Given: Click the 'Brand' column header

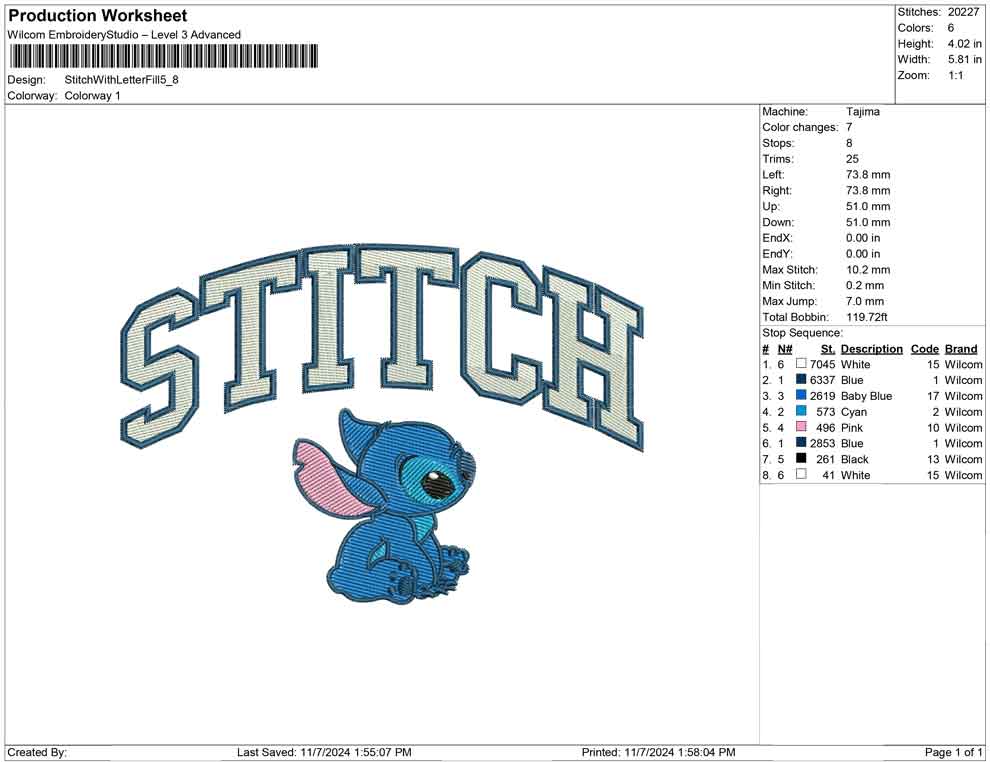Looking at the screenshot, I should click(961, 348).
